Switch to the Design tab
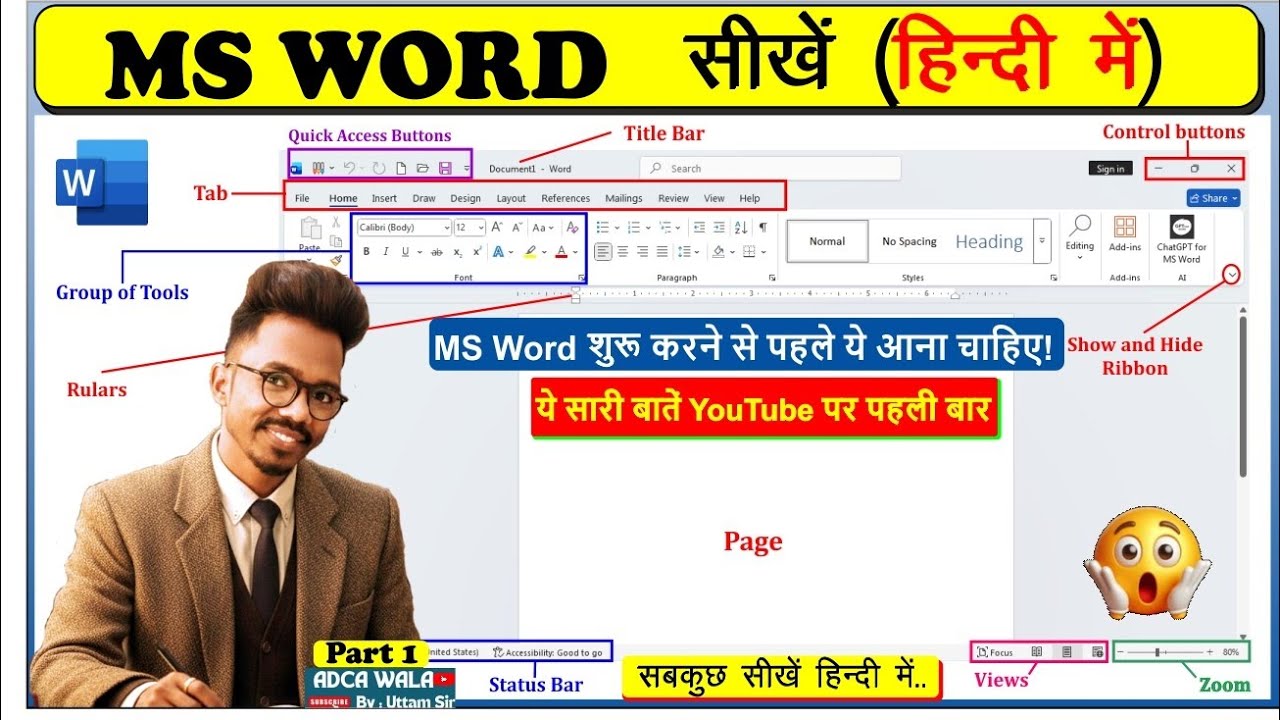1280x720 pixels. (x=466, y=198)
